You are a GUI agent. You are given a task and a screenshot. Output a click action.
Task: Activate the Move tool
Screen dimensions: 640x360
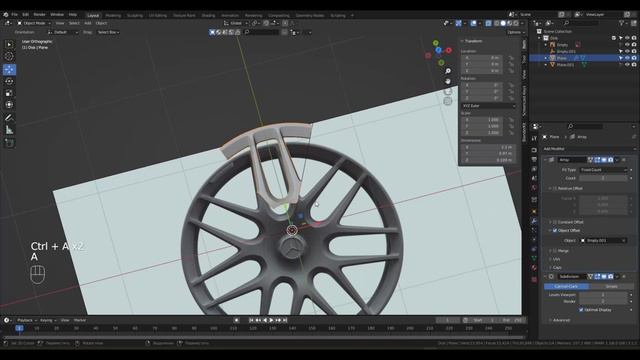9,69
